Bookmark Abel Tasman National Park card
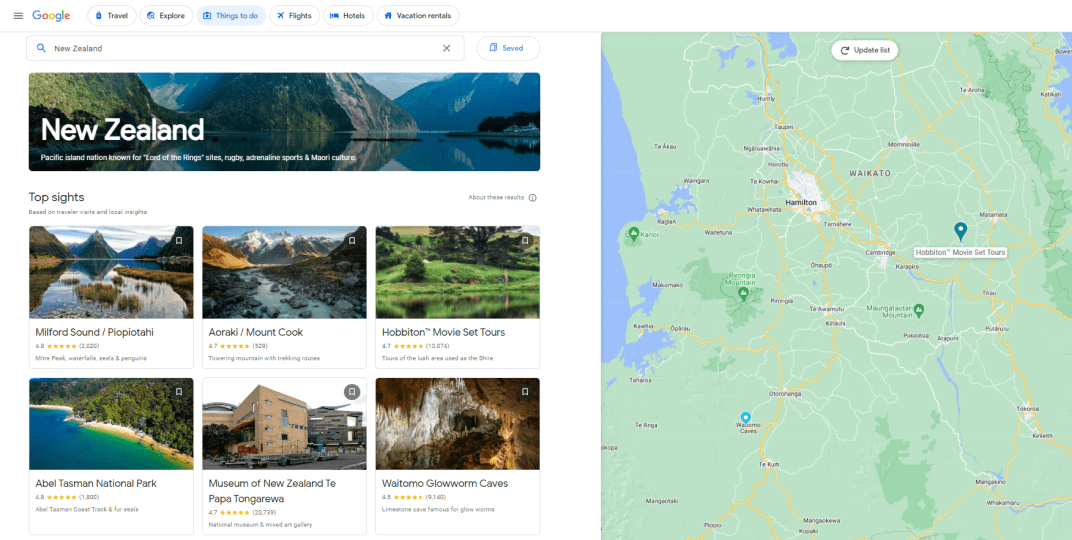Image resolution: width=1072 pixels, height=540 pixels. (x=178, y=392)
